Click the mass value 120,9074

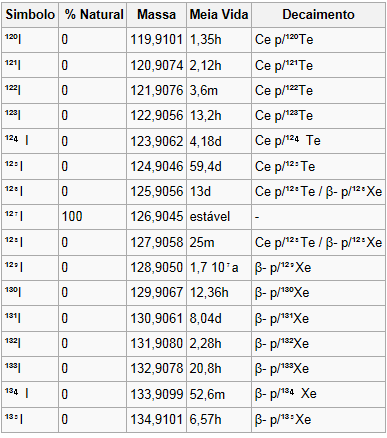[x=157, y=65]
